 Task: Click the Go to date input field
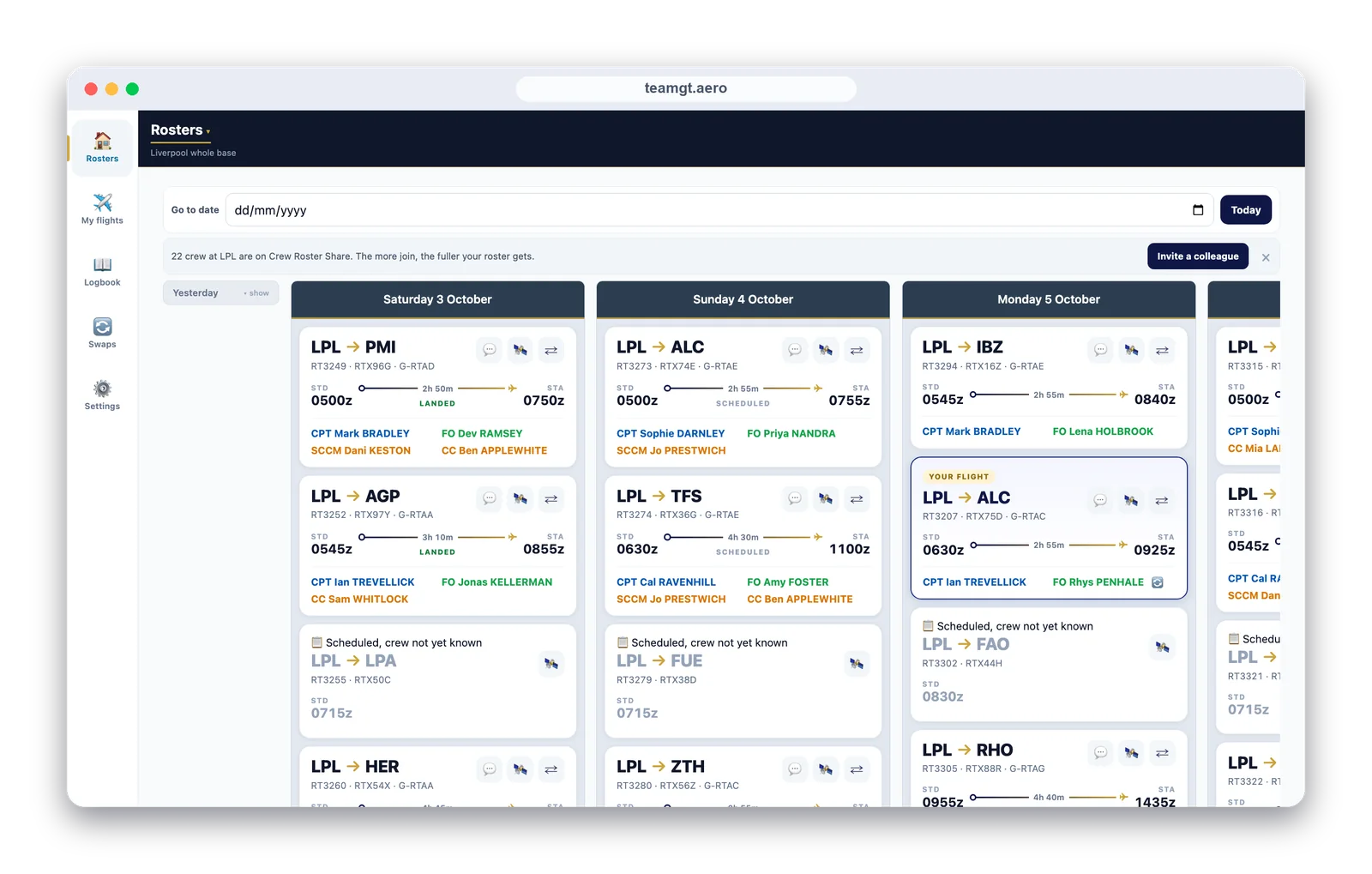coord(719,210)
